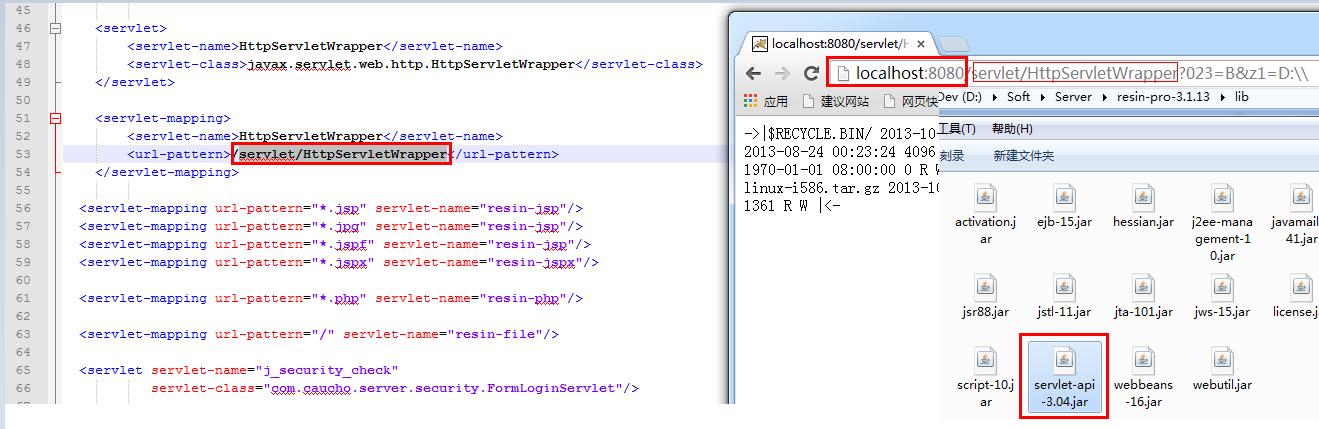Select the webutil.jar file

tap(1220, 370)
